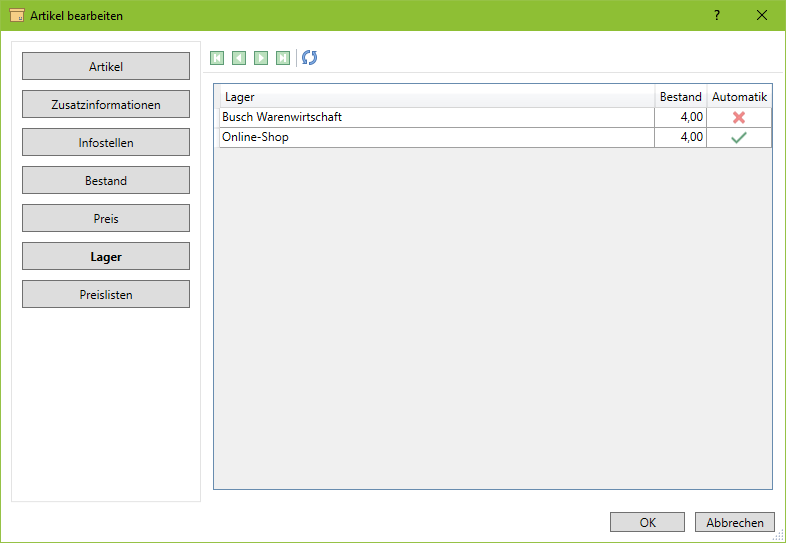The image size is (786, 543).
Task: Toggle Automatik checkmark for Online-Shop
Action: [739, 137]
